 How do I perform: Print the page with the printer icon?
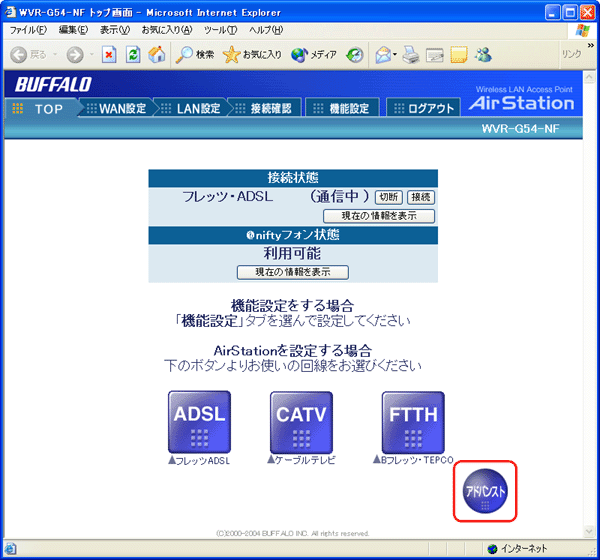coord(411,55)
